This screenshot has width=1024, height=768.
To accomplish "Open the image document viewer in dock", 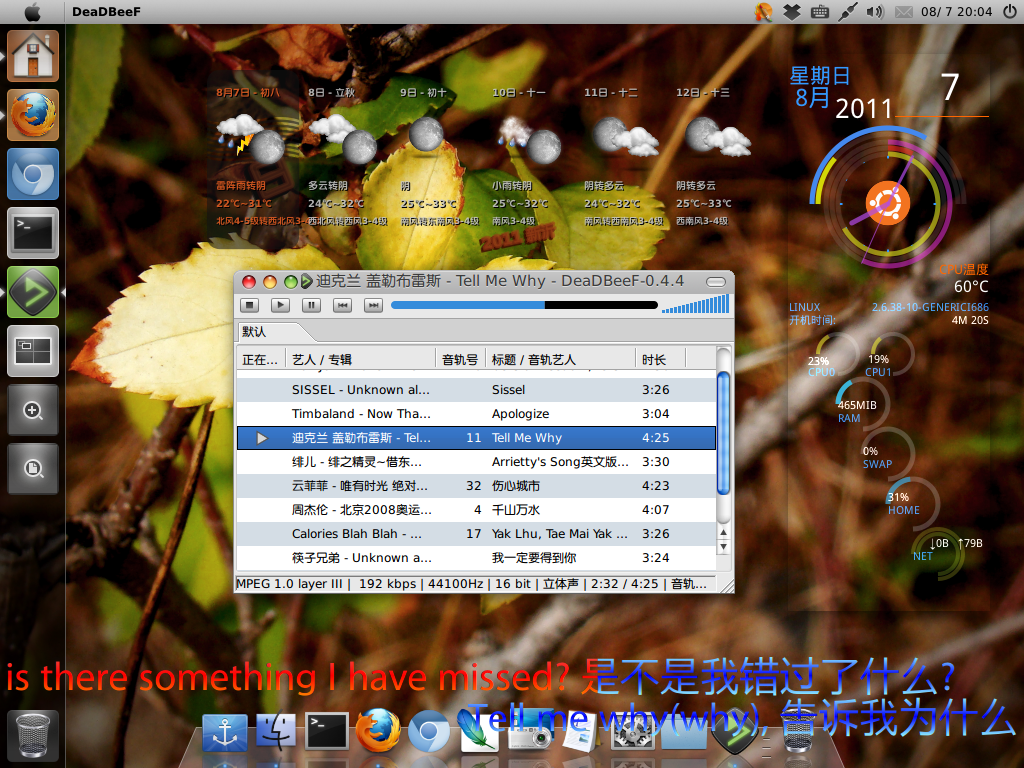I will coord(579,731).
